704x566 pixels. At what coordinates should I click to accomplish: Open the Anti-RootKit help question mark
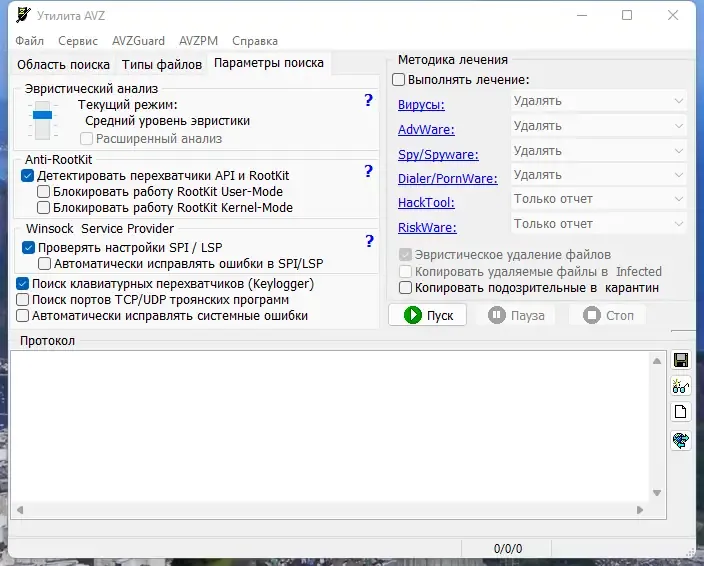pyautogui.click(x=369, y=171)
